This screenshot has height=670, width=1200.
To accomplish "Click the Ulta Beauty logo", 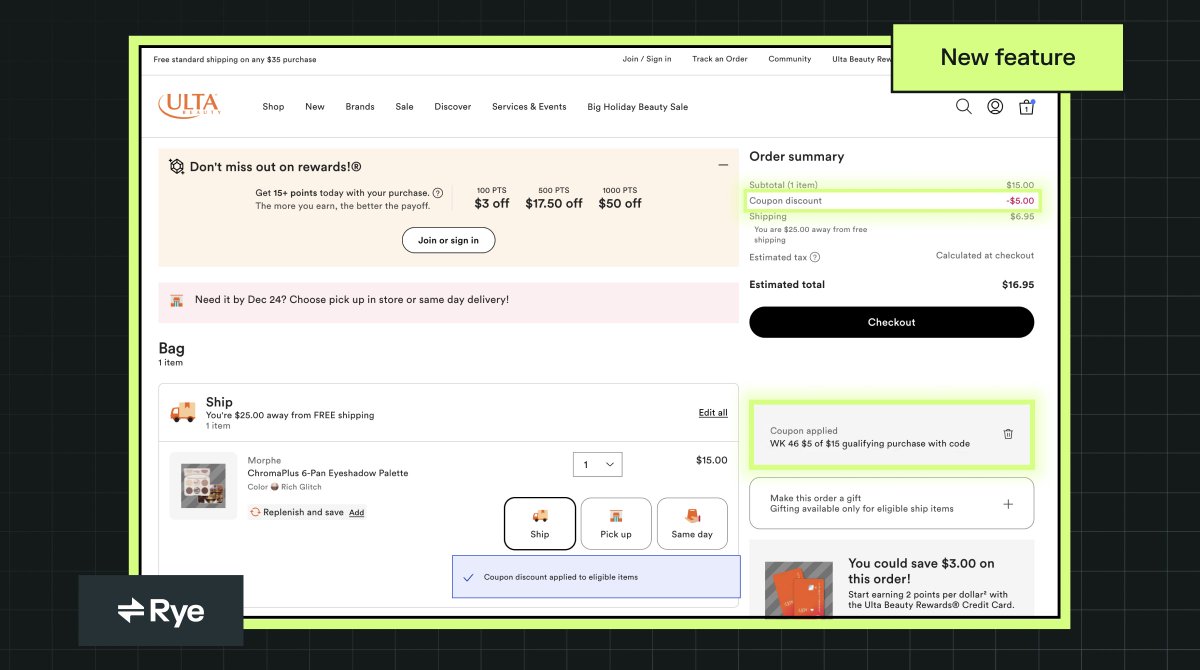I will pos(189,105).
